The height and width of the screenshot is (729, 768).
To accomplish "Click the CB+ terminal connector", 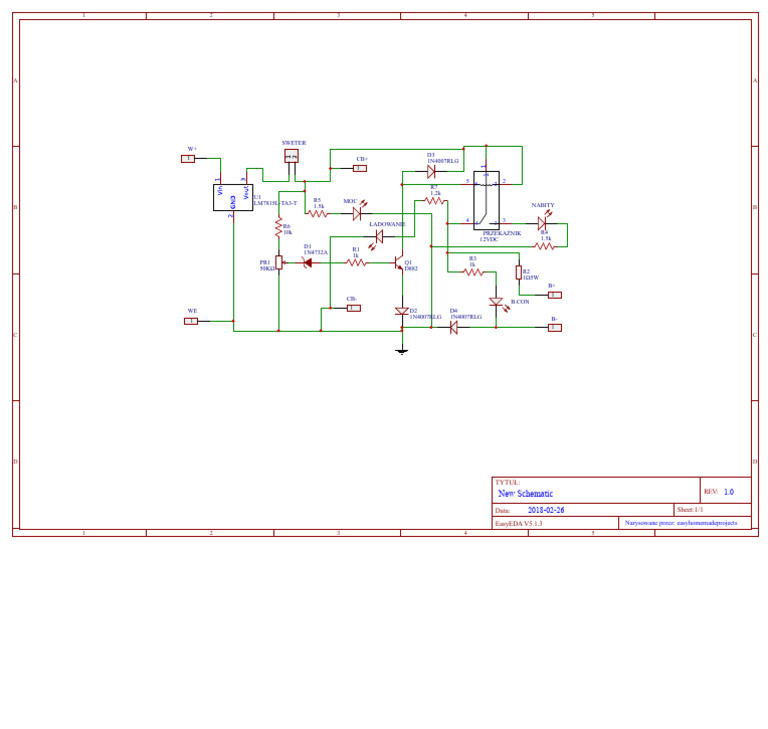I will tap(360, 169).
